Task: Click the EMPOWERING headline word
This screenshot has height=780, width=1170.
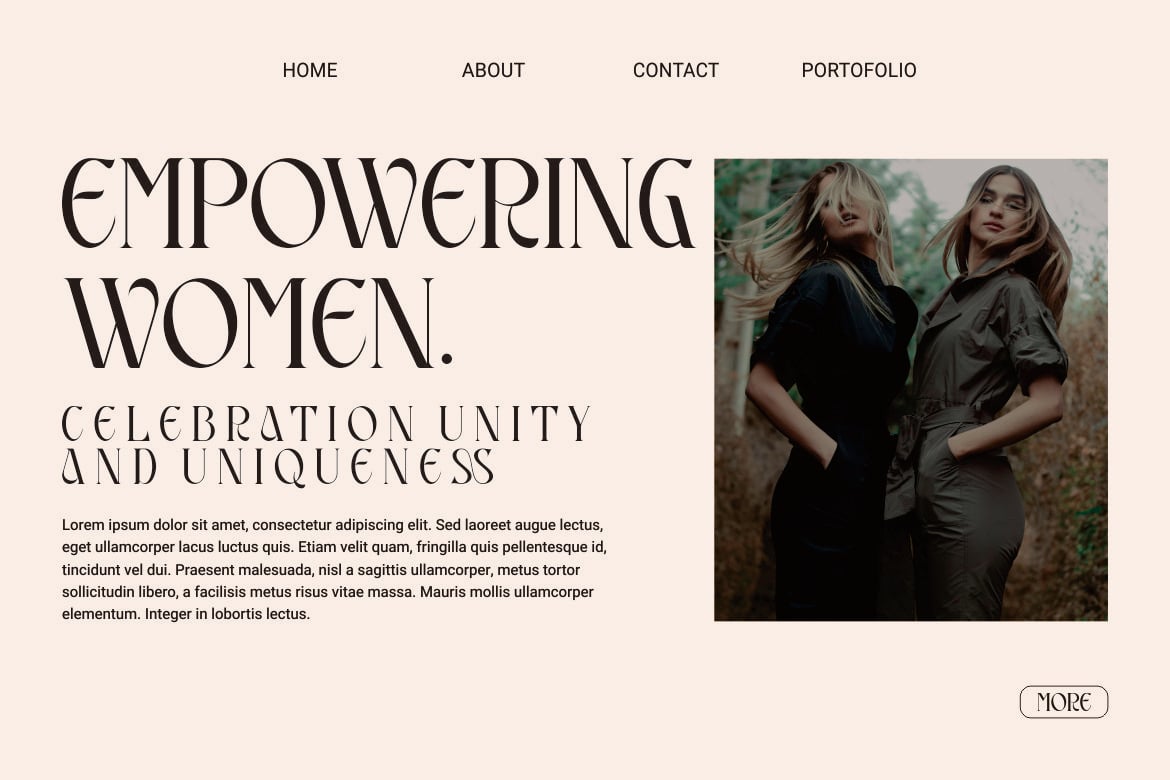Action: coord(378,203)
